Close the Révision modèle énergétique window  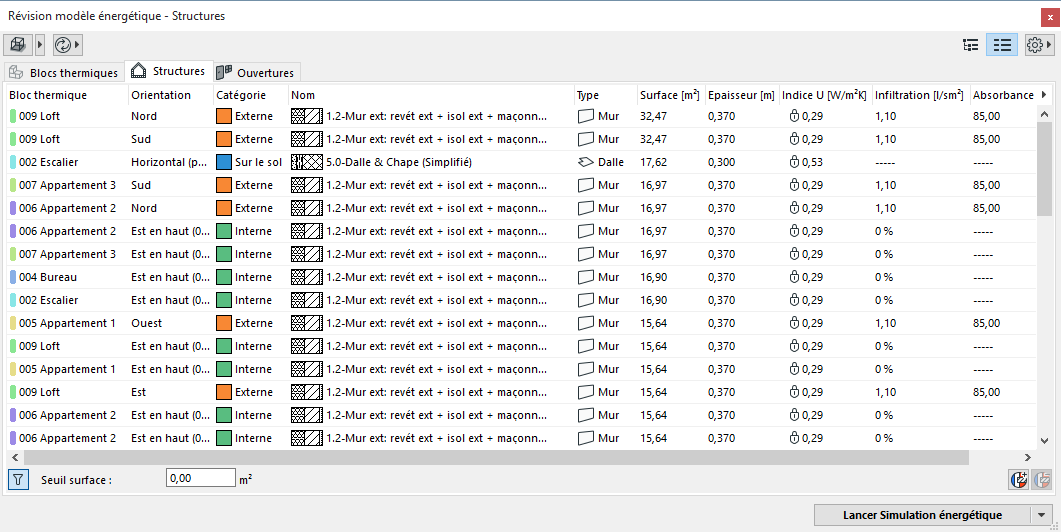[x=1050, y=18]
